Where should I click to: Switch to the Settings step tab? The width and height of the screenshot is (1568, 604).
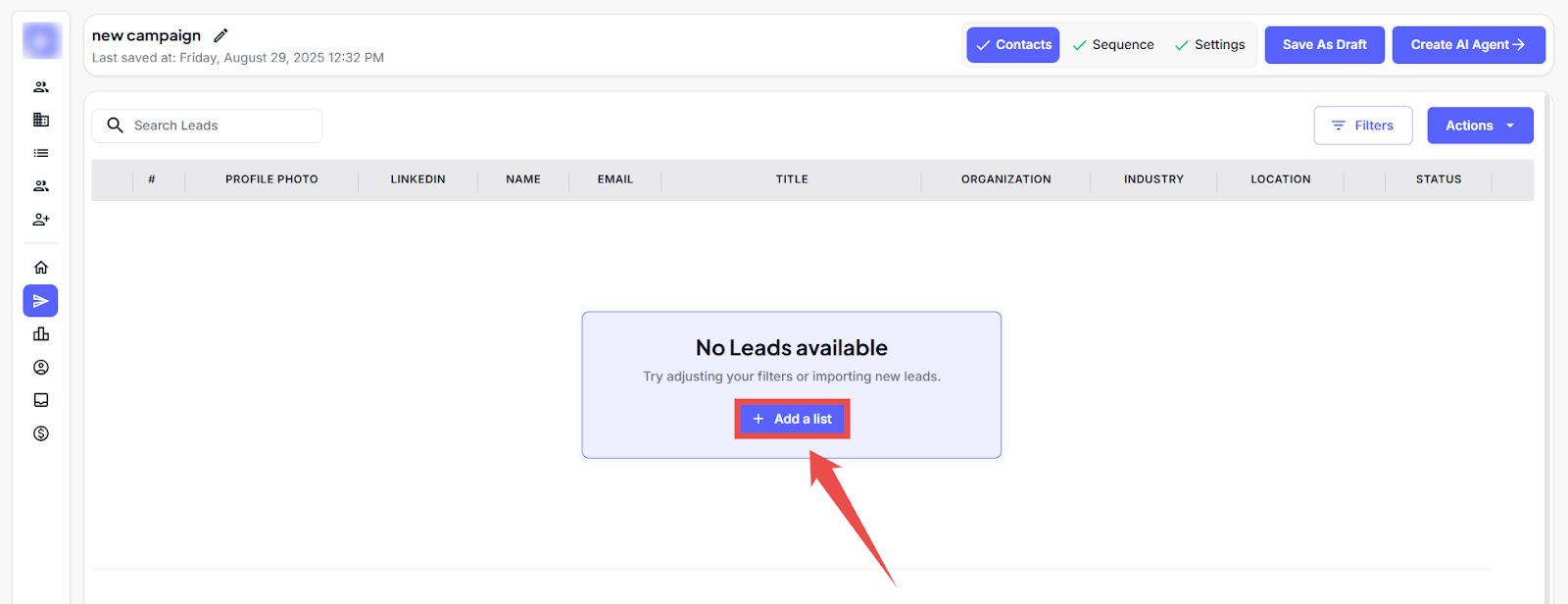(x=1209, y=45)
